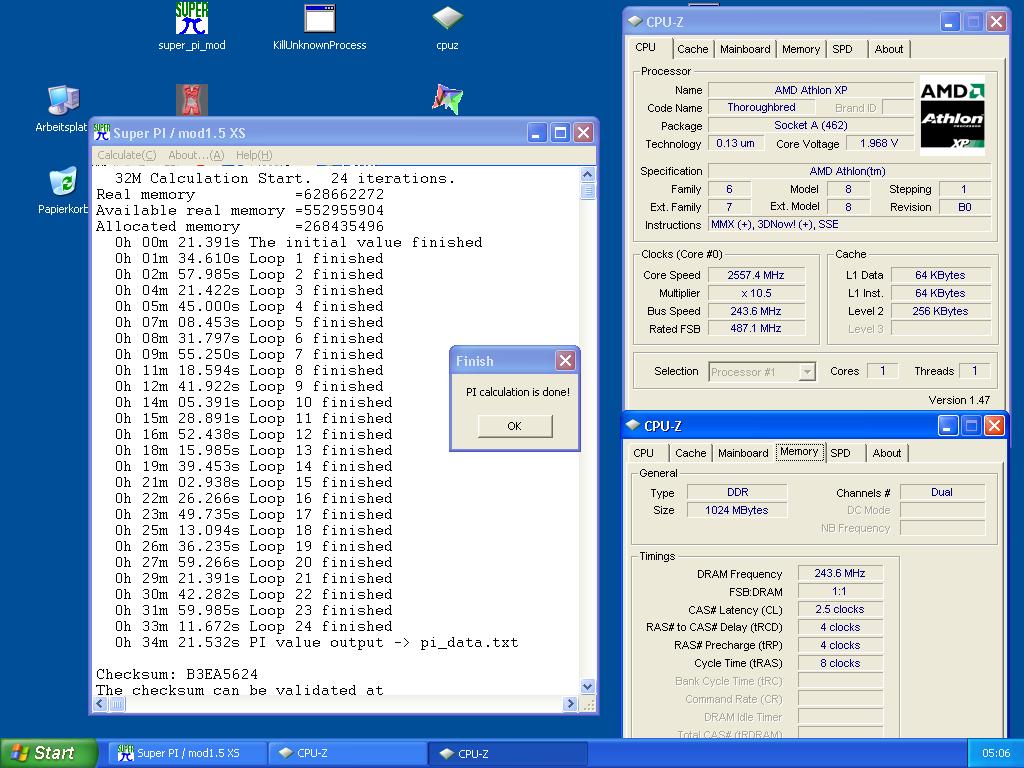Select Memory tab in bottom CPU-Z window
The image size is (1024, 768).
point(799,451)
